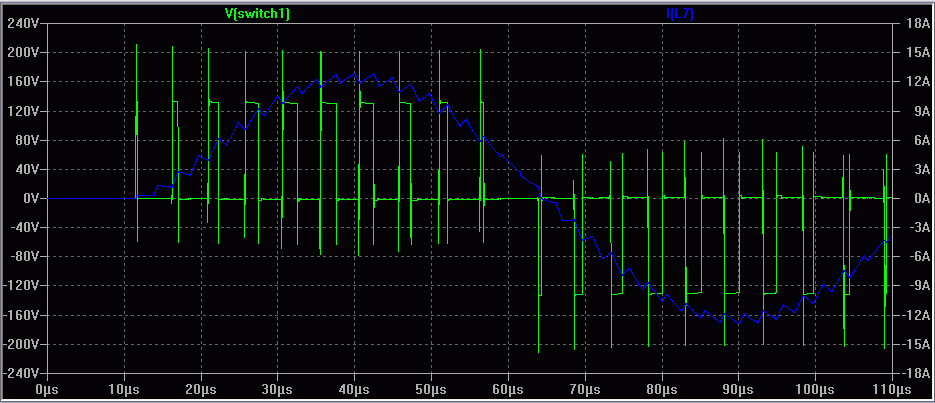Select the -120V left axis label
Viewport: 935px width, 403px height.
click(x=20, y=286)
